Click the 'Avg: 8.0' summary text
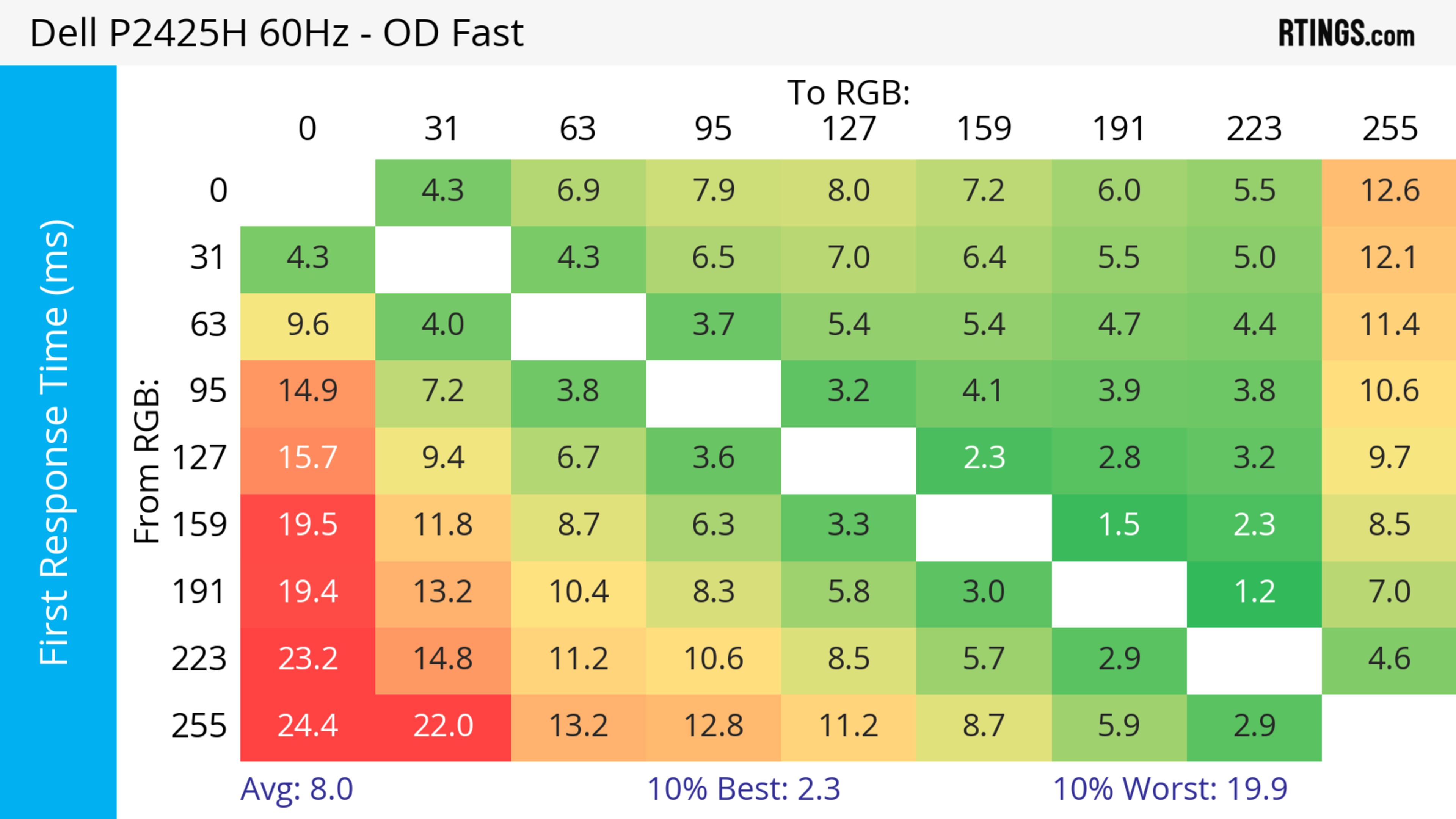1456x819 pixels. (x=297, y=789)
